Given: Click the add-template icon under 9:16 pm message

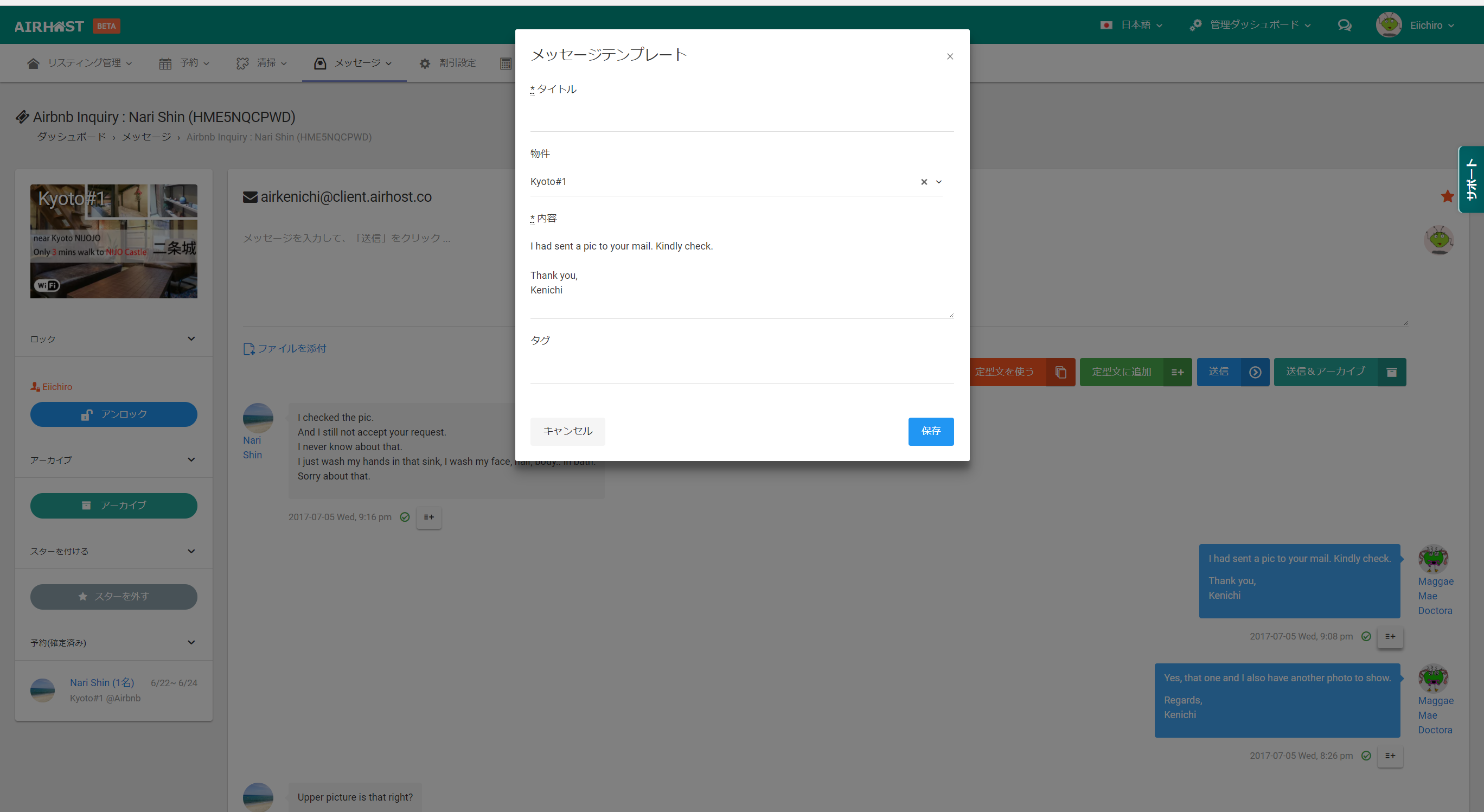Looking at the screenshot, I should [428, 517].
